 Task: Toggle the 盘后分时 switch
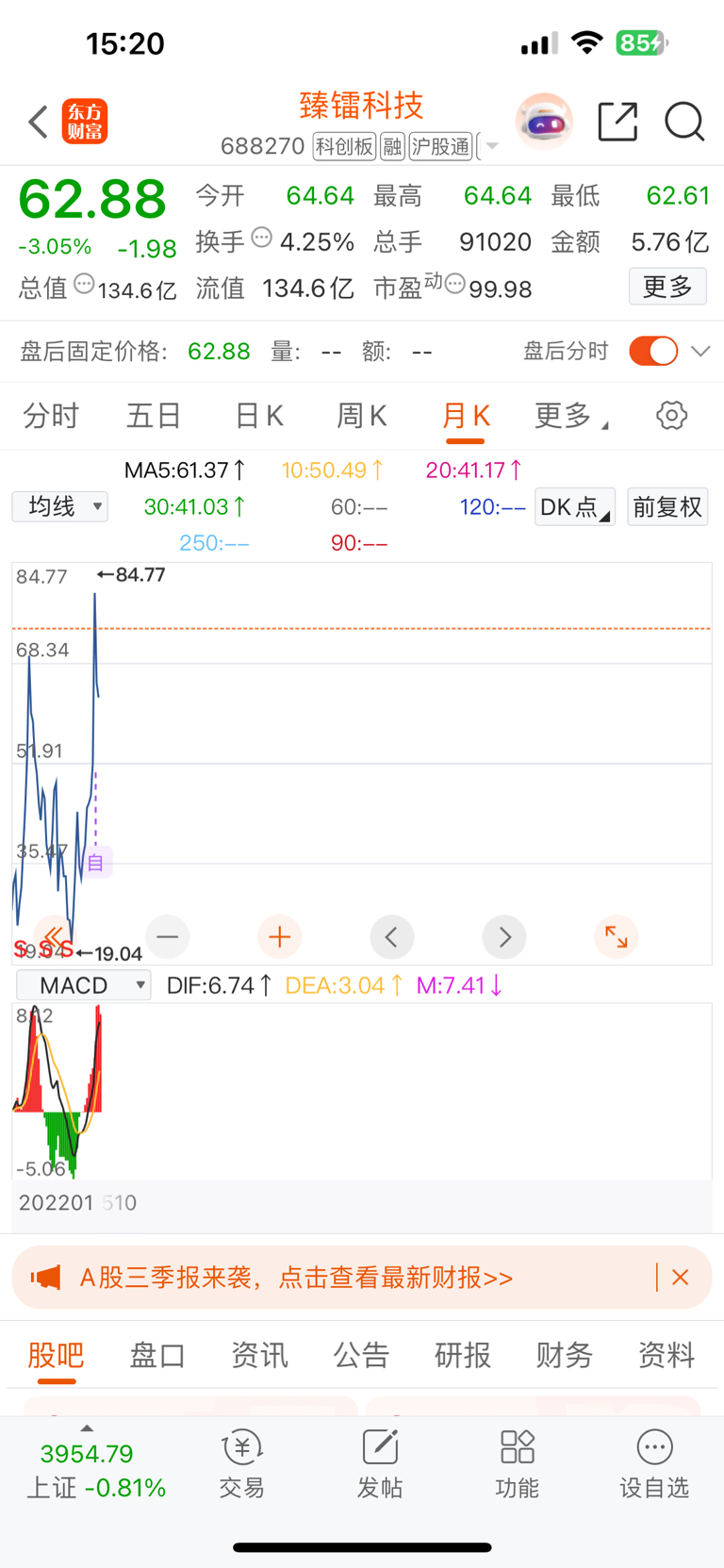point(653,351)
